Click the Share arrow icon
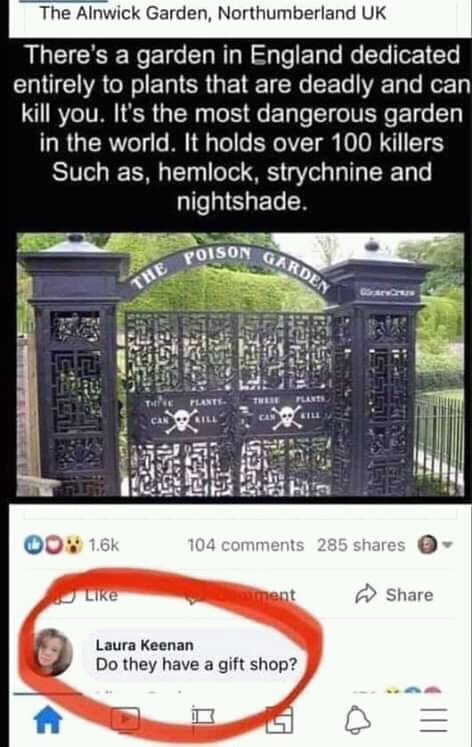 tap(366, 594)
